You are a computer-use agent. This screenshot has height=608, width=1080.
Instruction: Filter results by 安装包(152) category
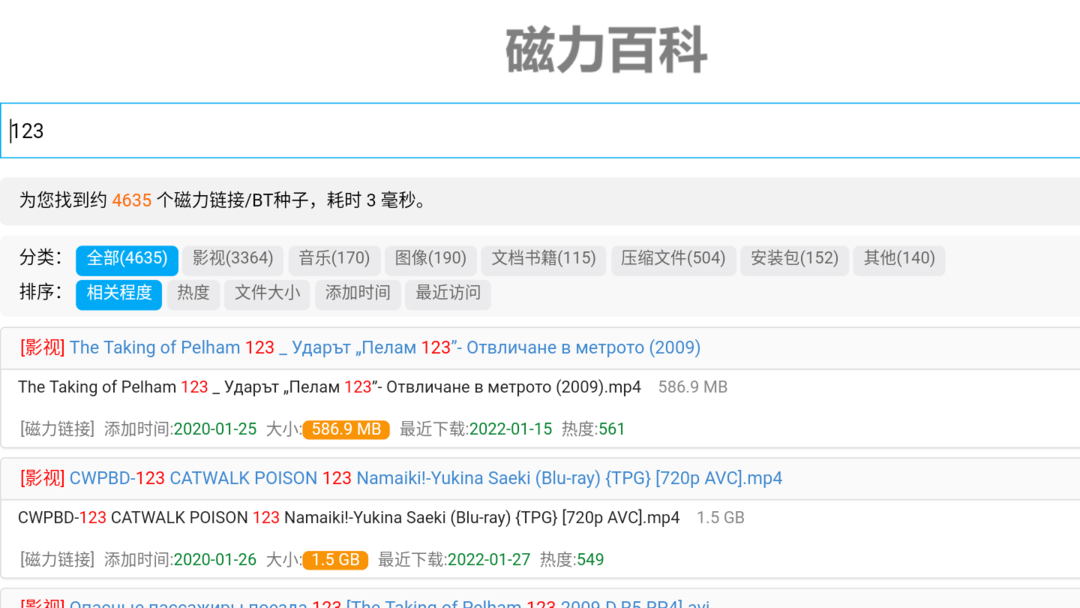click(794, 259)
